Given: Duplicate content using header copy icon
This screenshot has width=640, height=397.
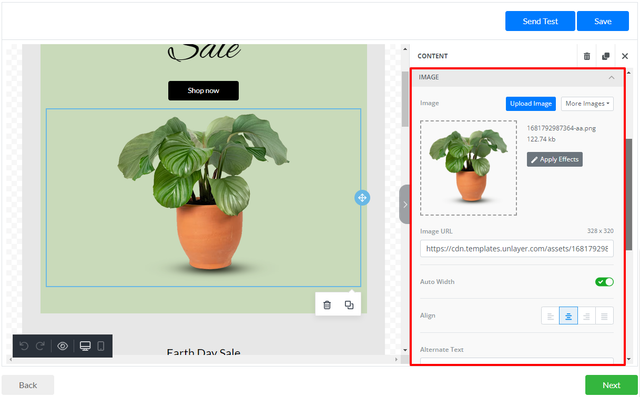Looking at the screenshot, I should point(606,56).
